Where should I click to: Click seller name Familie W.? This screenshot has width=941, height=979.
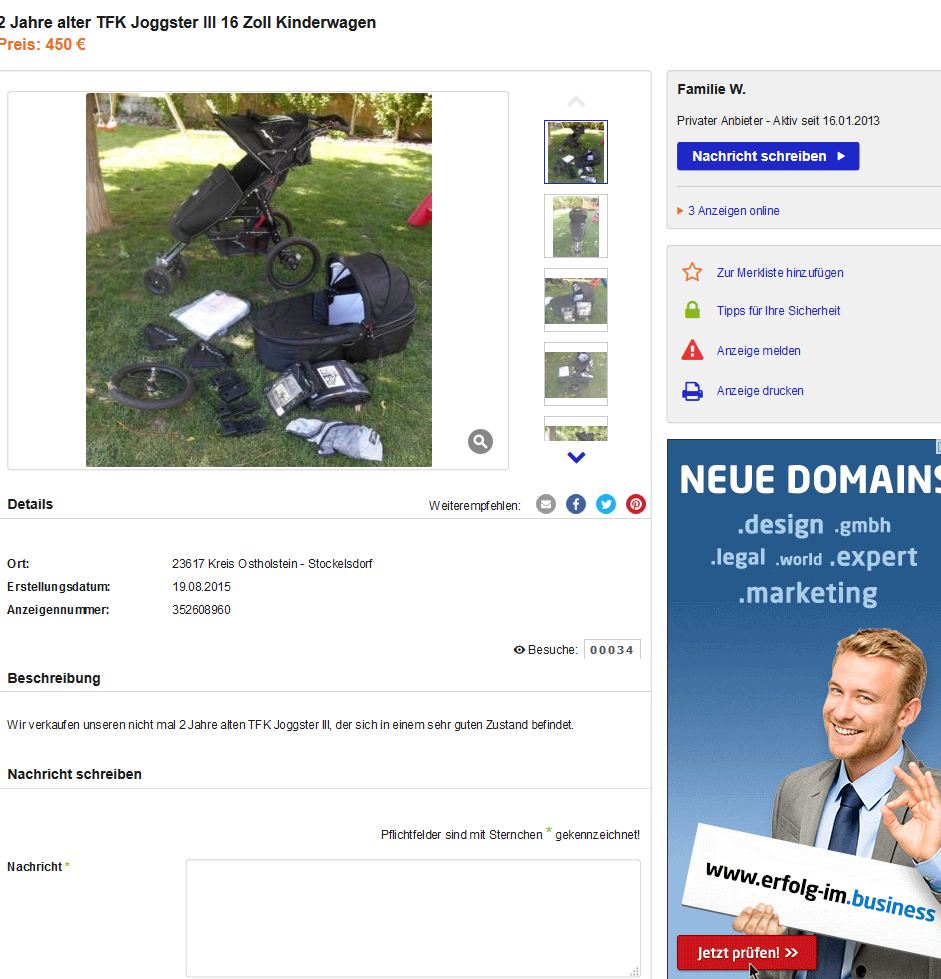[x=711, y=89]
